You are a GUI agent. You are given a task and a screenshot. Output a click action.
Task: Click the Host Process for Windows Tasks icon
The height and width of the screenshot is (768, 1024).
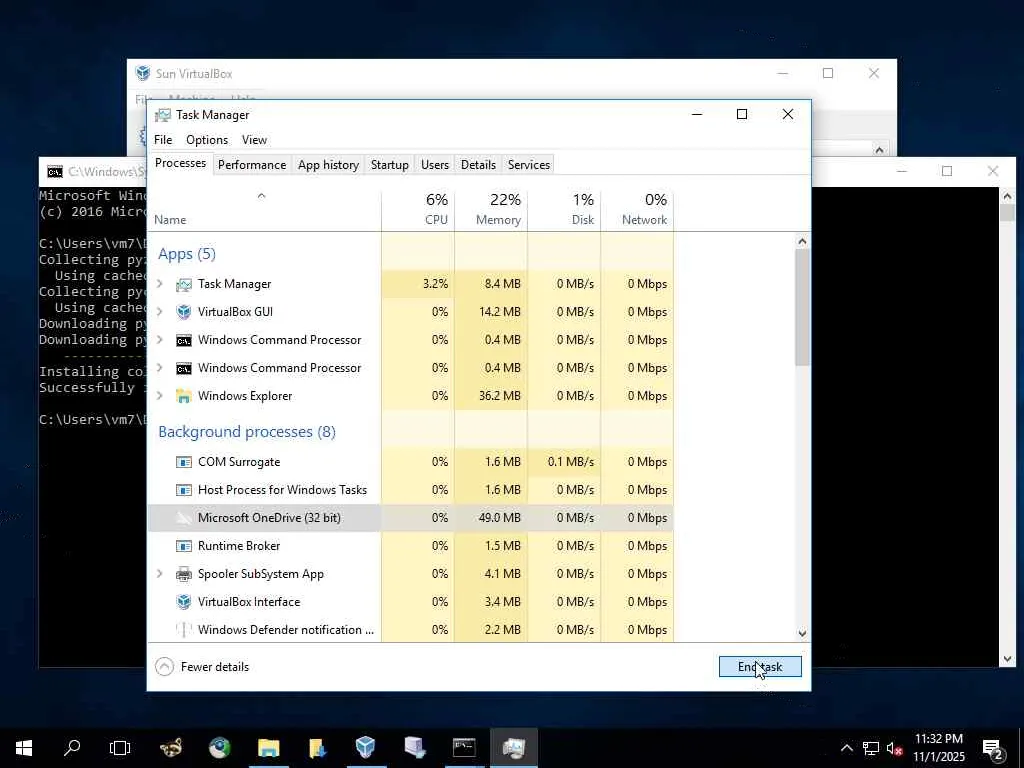pos(184,490)
